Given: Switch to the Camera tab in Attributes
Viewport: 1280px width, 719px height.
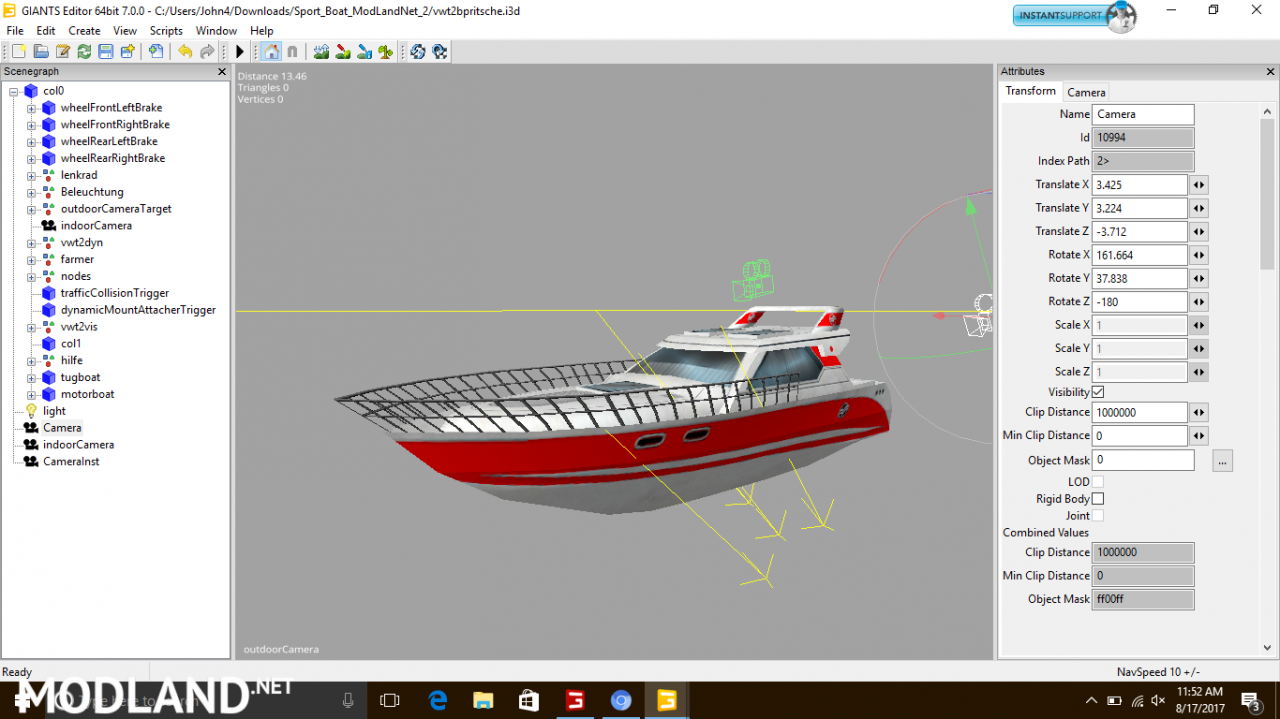Looking at the screenshot, I should (1086, 91).
